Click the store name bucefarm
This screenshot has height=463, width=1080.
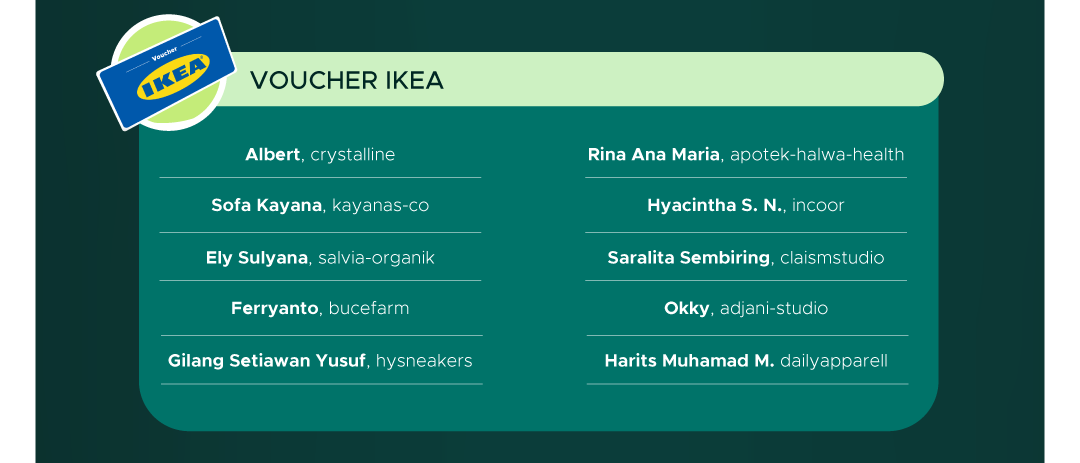pos(369,308)
